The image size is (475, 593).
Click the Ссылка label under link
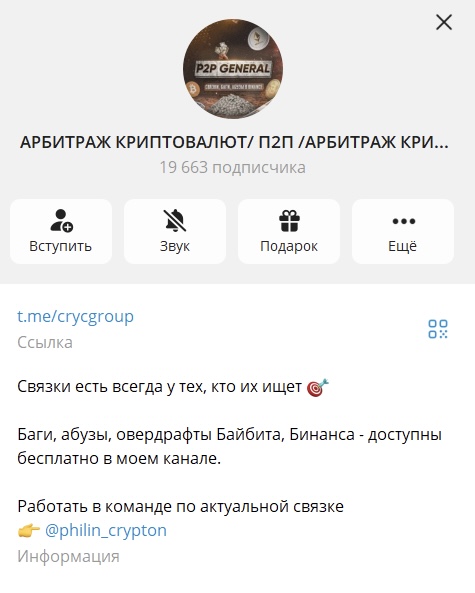[x=45, y=343]
